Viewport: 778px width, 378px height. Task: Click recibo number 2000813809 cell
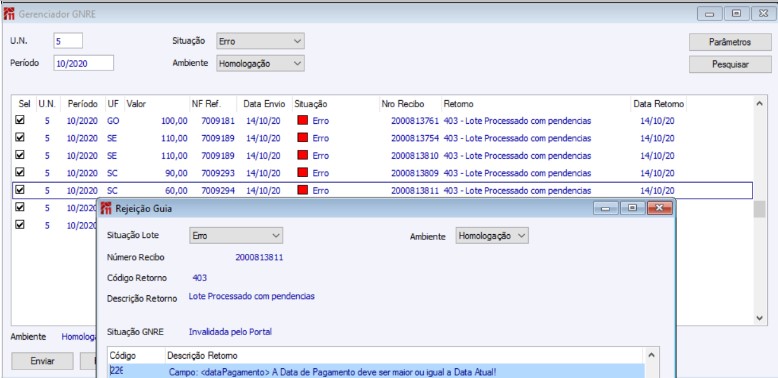point(415,173)
